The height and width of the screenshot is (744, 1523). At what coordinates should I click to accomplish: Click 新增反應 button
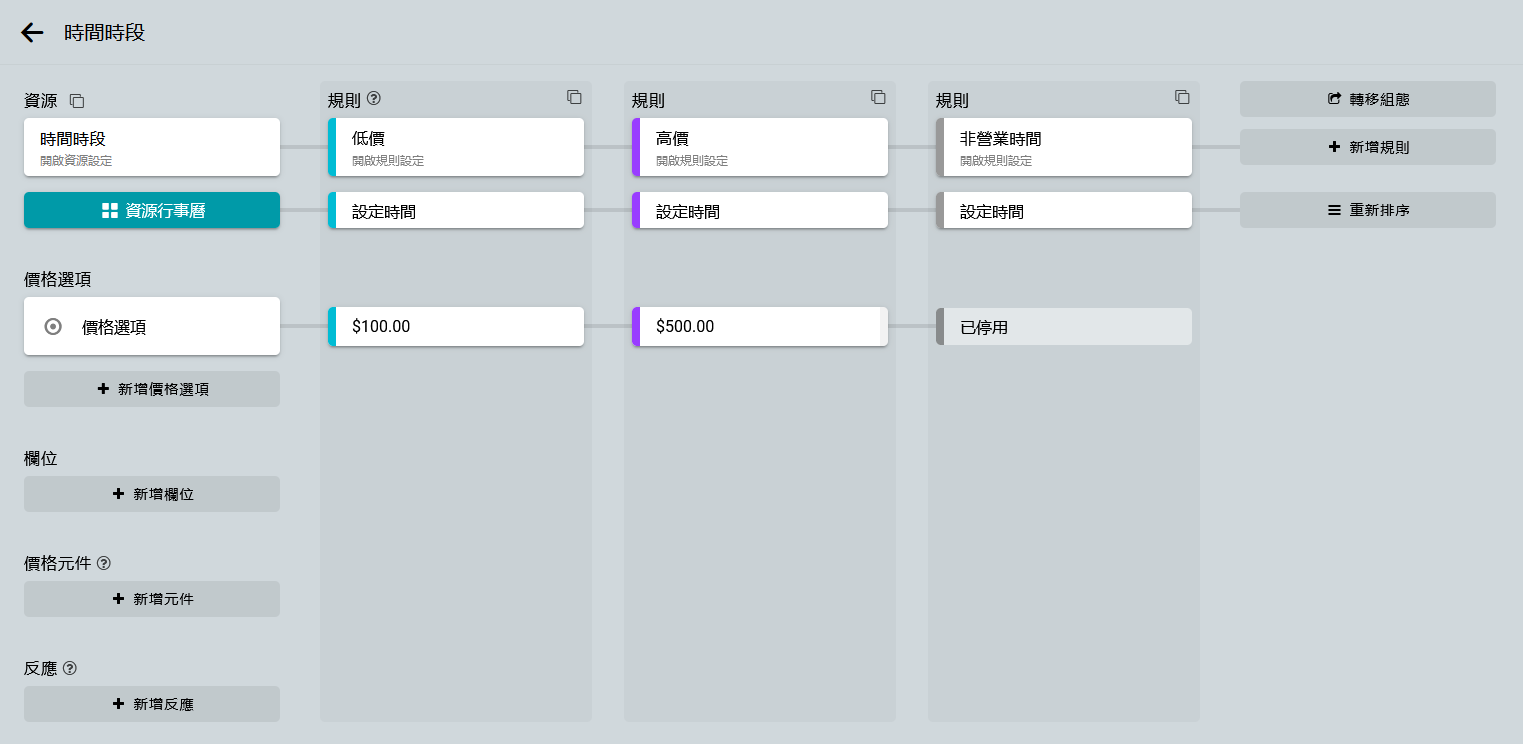coord(152,704)
